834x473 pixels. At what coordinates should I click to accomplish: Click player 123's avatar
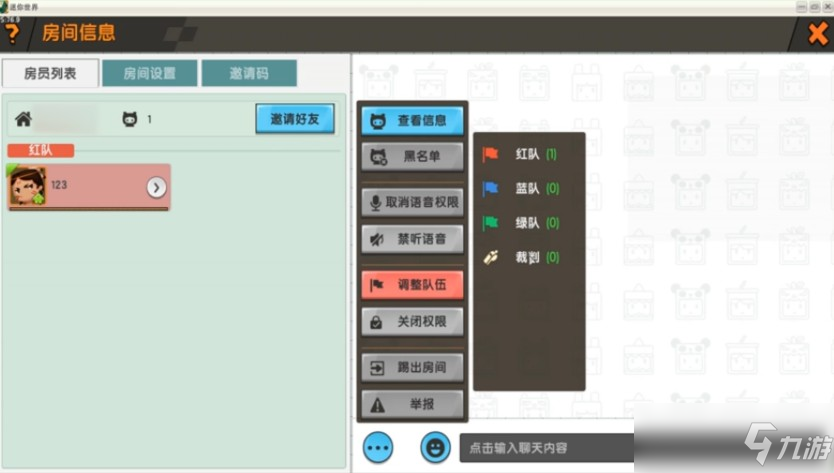coord(27,186)
